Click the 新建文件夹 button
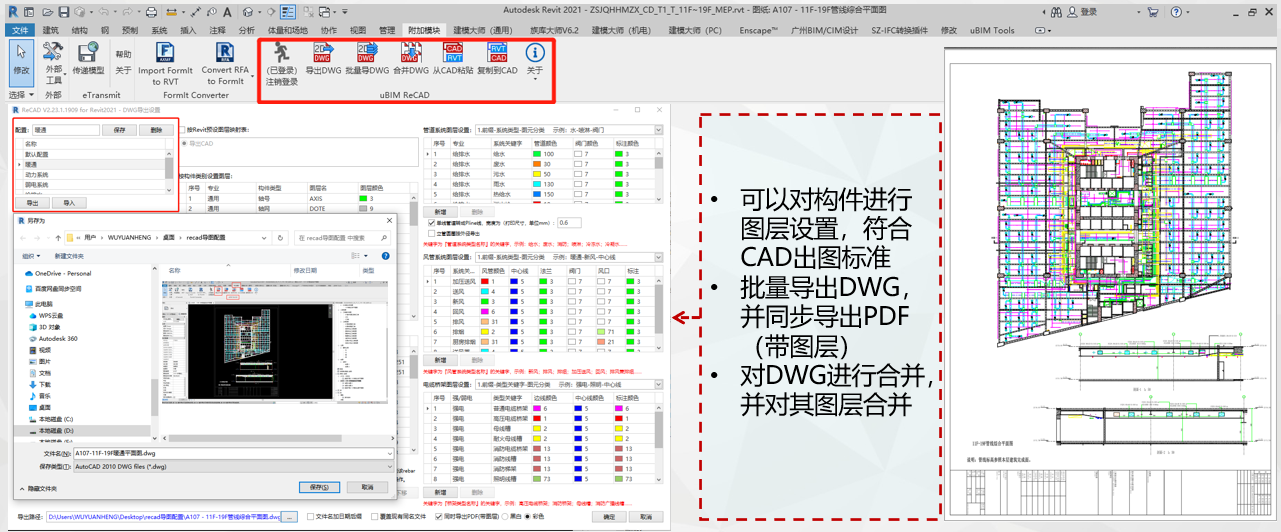Image resolution: width=1281 pixels, height=532 pixels. (67, 256)
